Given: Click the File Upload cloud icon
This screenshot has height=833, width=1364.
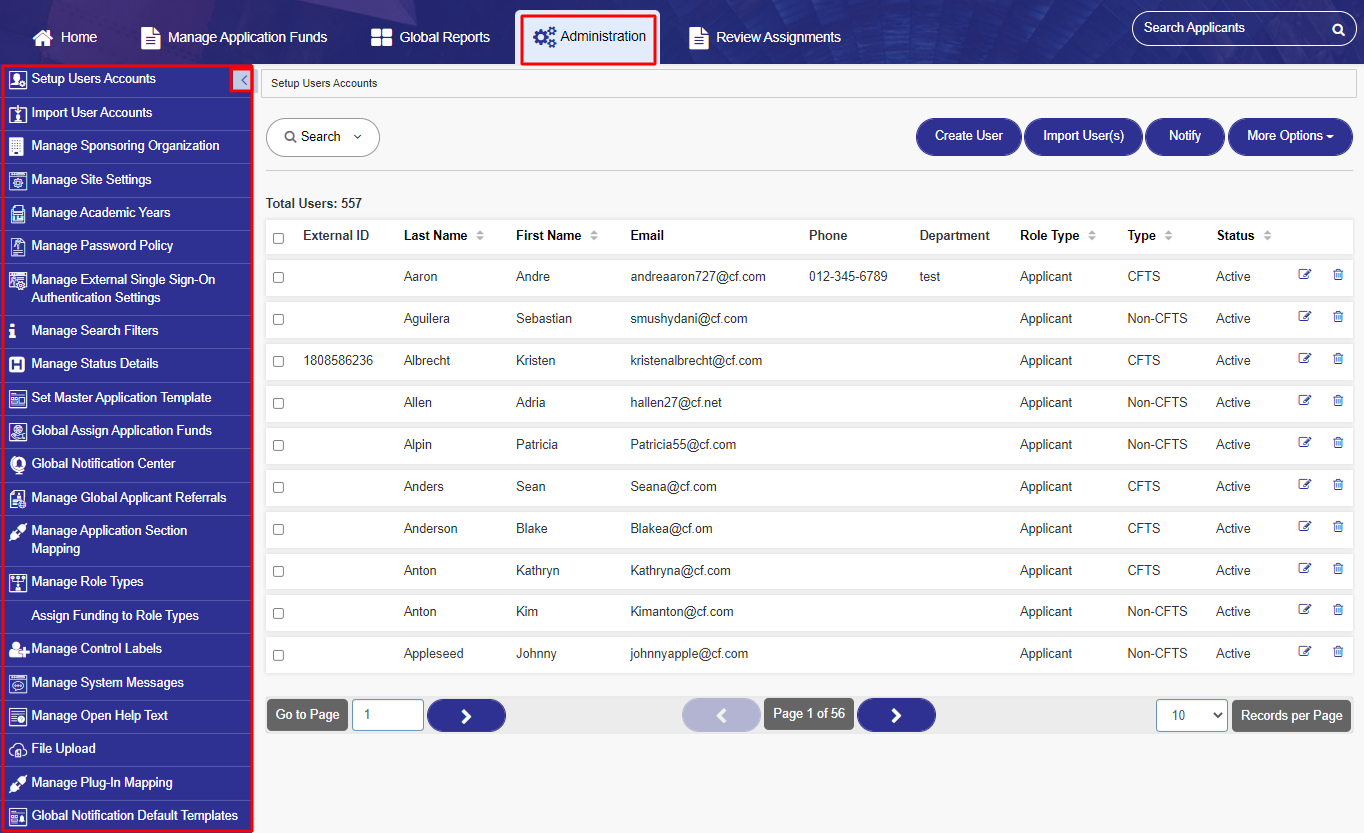Looking at the screenshot, I should click(17, 749).
